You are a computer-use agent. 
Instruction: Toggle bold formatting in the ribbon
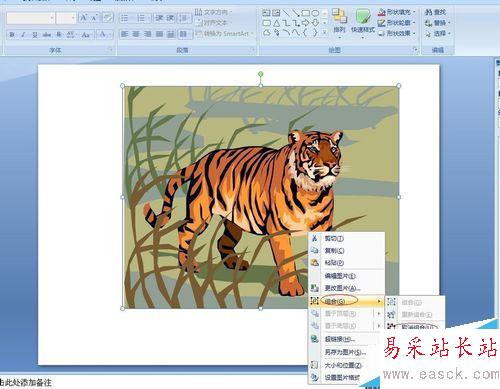click(12, 35)
